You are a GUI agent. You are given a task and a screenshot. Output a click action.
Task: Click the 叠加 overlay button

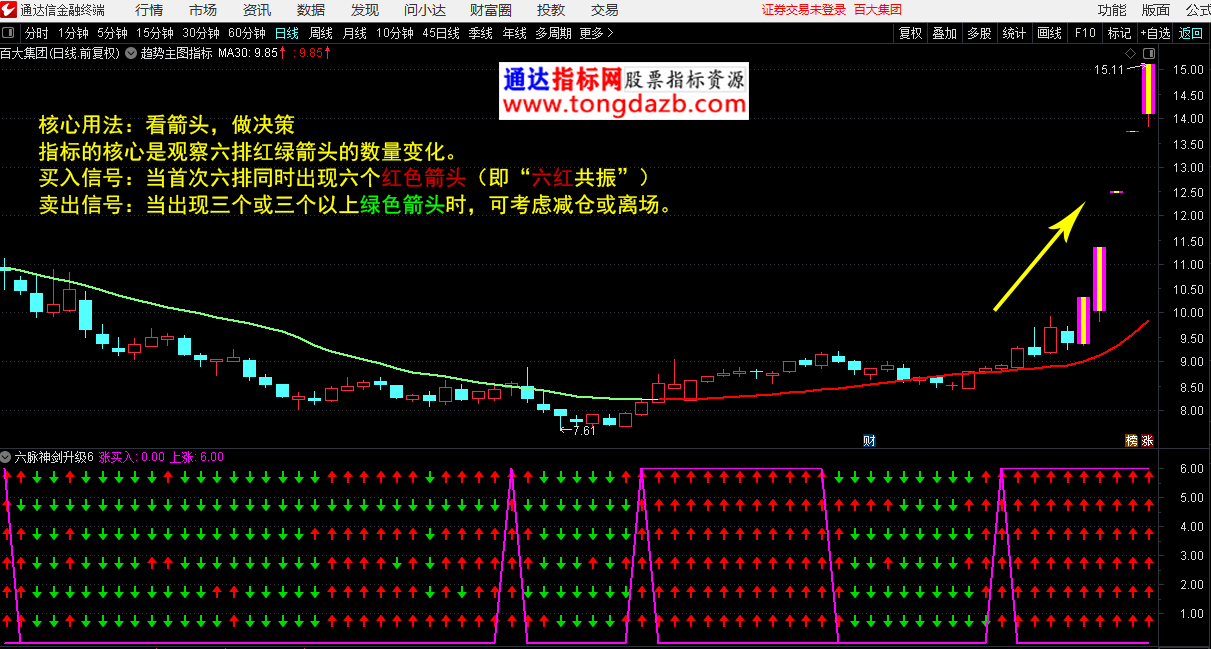pos(945,33)
